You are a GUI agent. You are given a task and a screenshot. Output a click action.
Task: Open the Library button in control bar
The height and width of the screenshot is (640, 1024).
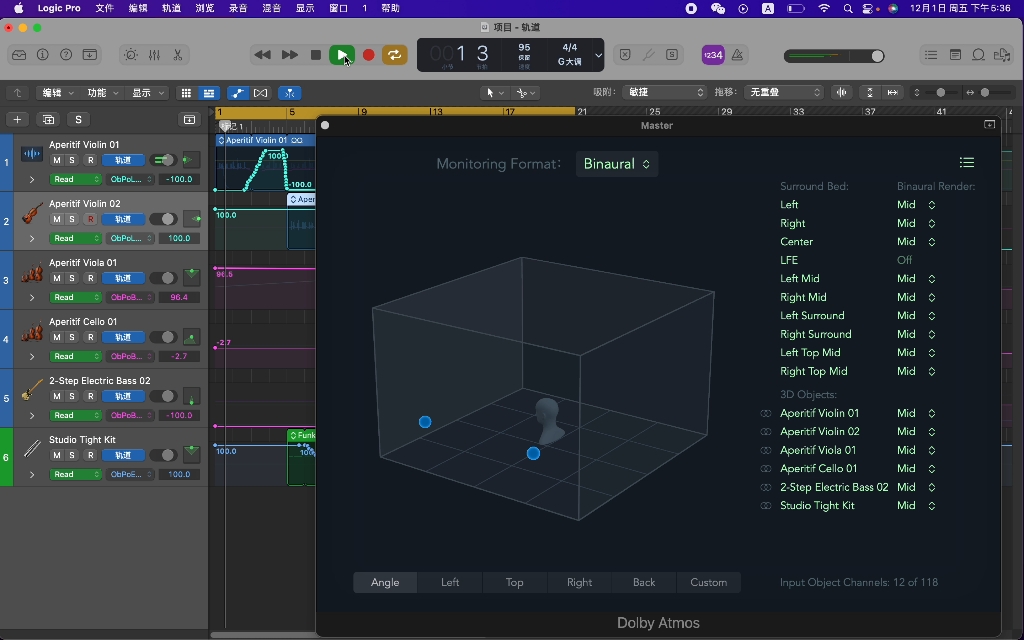click(x=19, y=55)
